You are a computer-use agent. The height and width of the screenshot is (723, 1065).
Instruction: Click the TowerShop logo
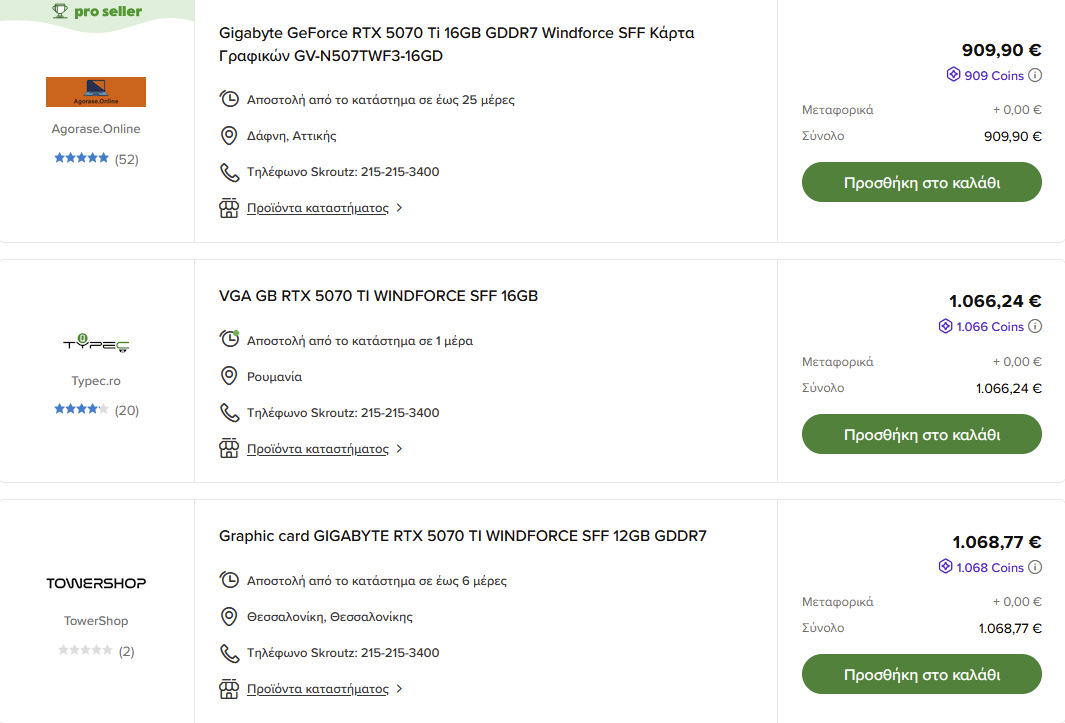96,583
